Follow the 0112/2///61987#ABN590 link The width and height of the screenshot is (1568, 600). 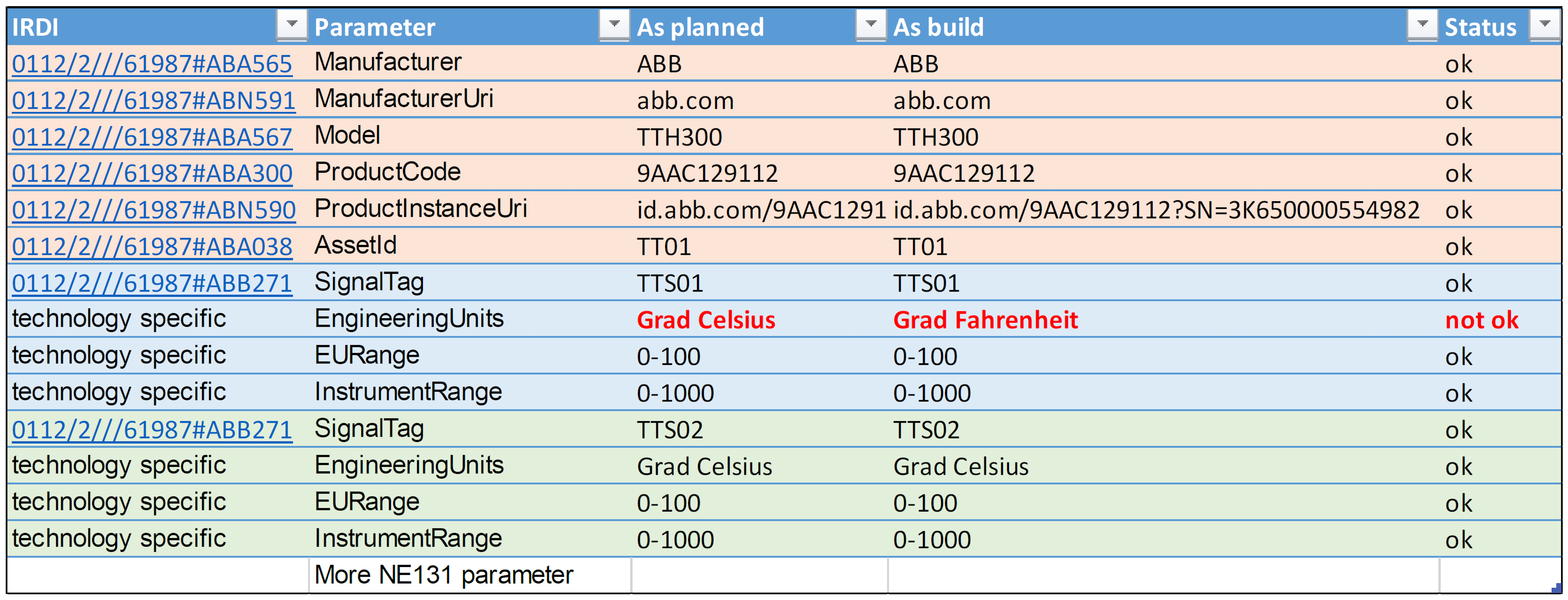[x=153, y=210]
